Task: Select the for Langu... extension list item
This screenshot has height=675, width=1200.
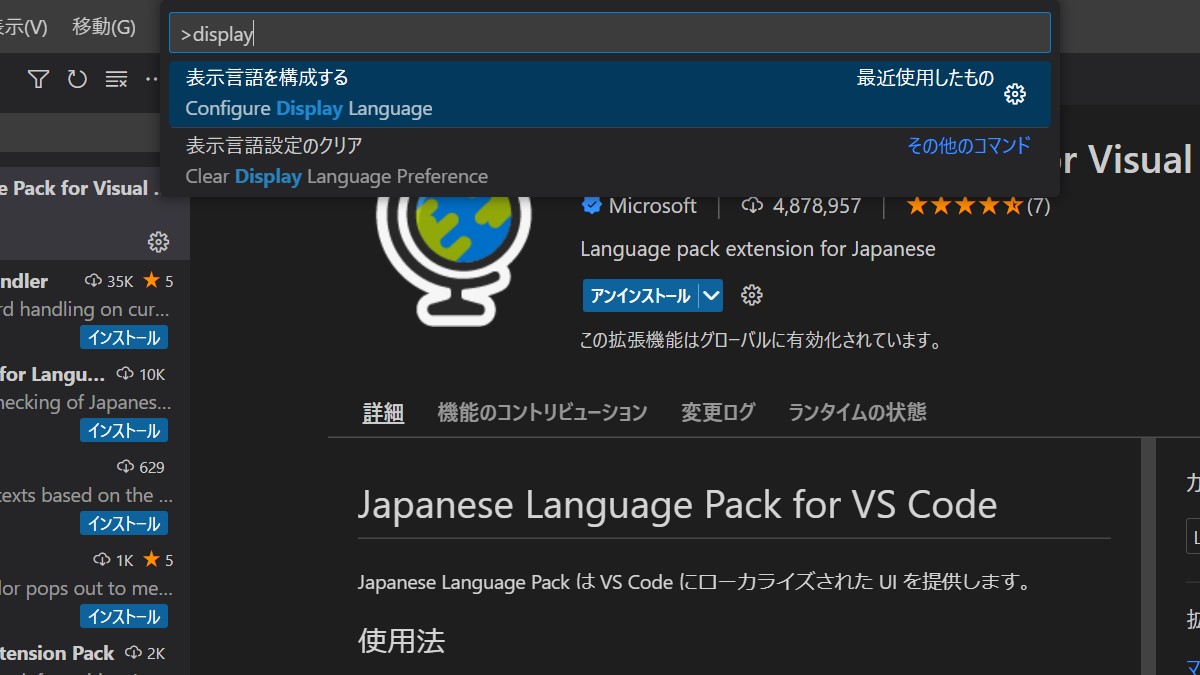Action: point(95,400)
